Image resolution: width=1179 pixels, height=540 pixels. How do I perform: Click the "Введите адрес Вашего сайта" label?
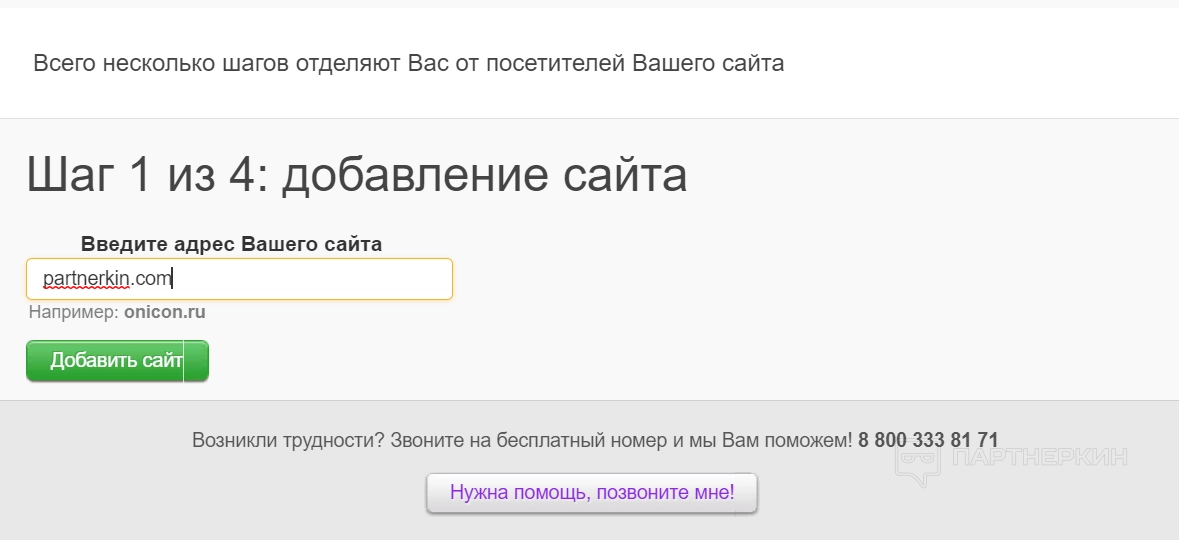tap(231, 244)
